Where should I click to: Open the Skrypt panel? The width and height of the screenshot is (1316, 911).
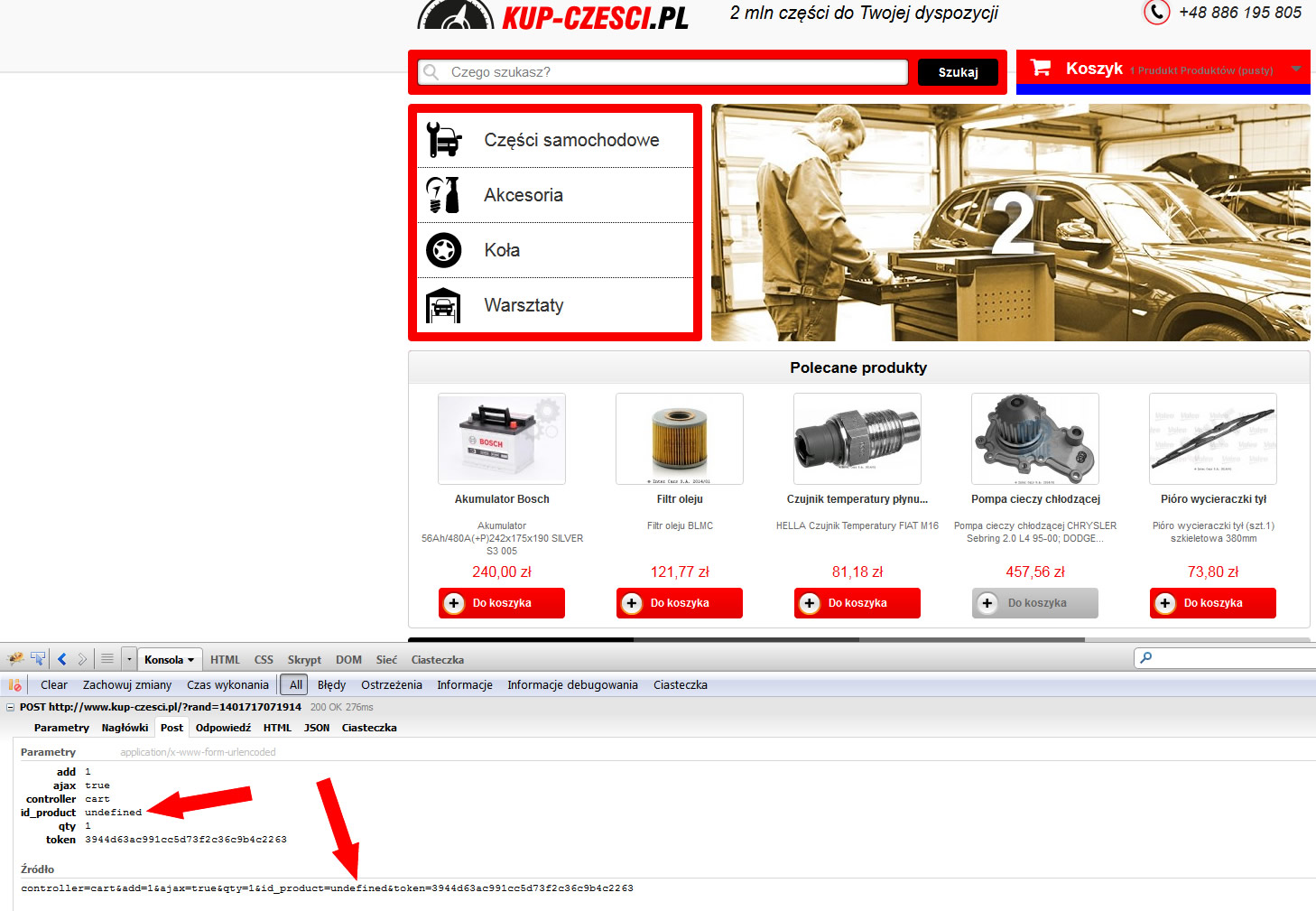point(304,660)
